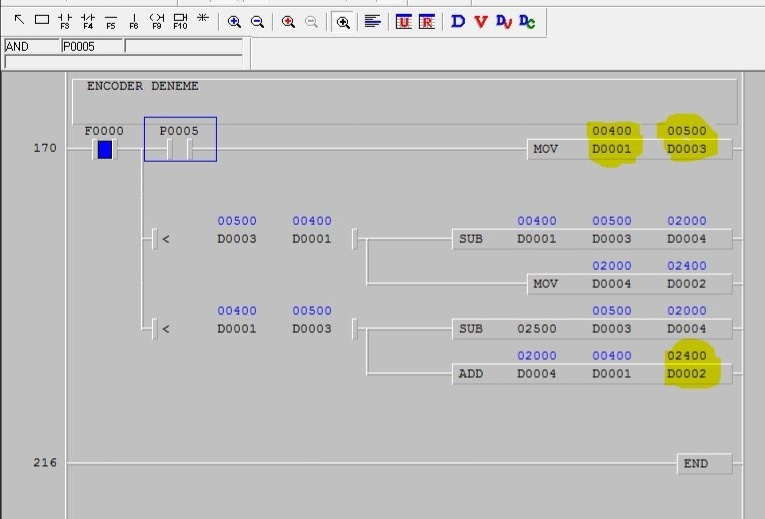Choose the vertical line F6 tool
Viewport: 765px width, 519px height.
(x=134, y=21)
